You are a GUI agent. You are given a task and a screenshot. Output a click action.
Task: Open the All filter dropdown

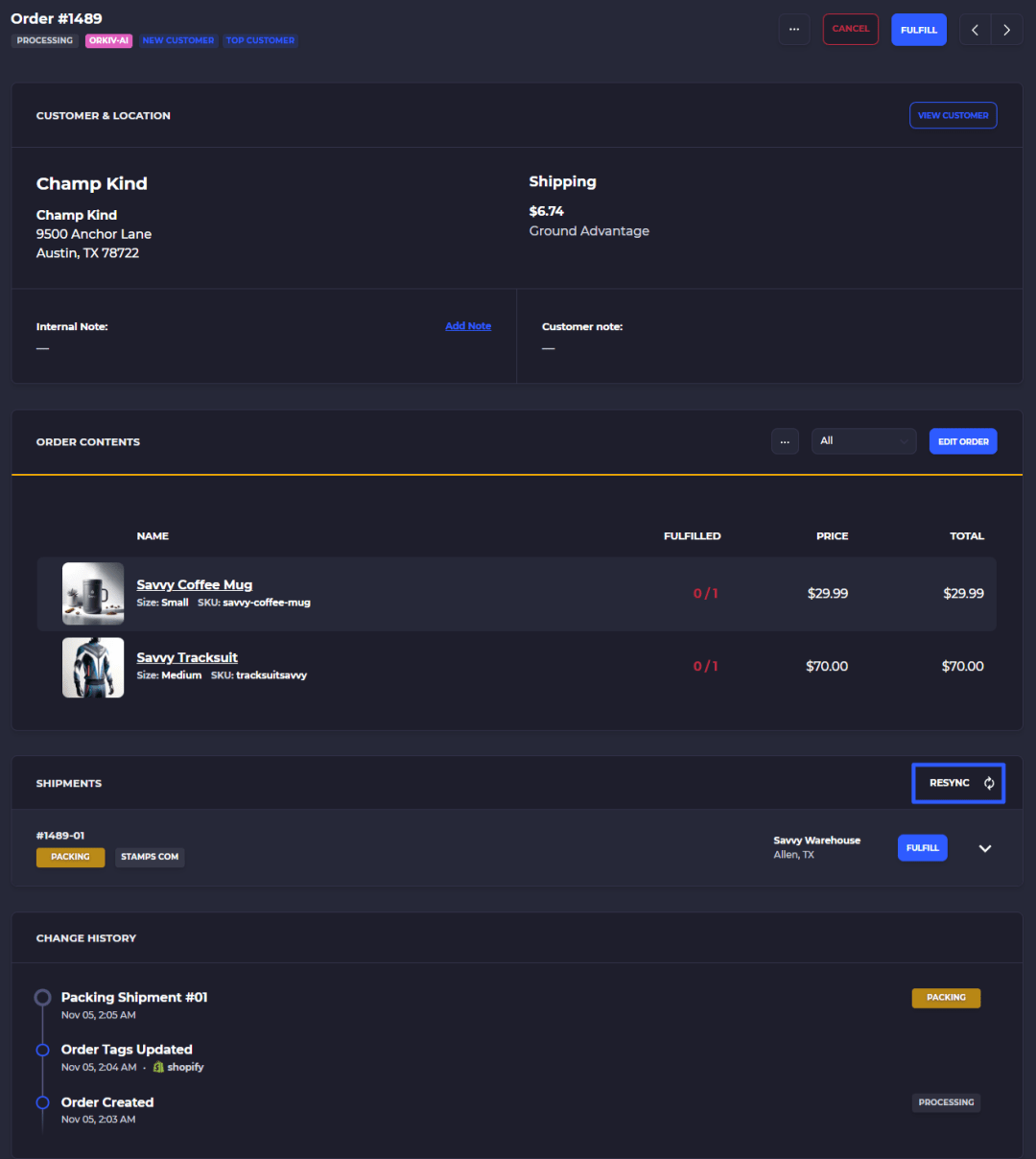[863, 441]
